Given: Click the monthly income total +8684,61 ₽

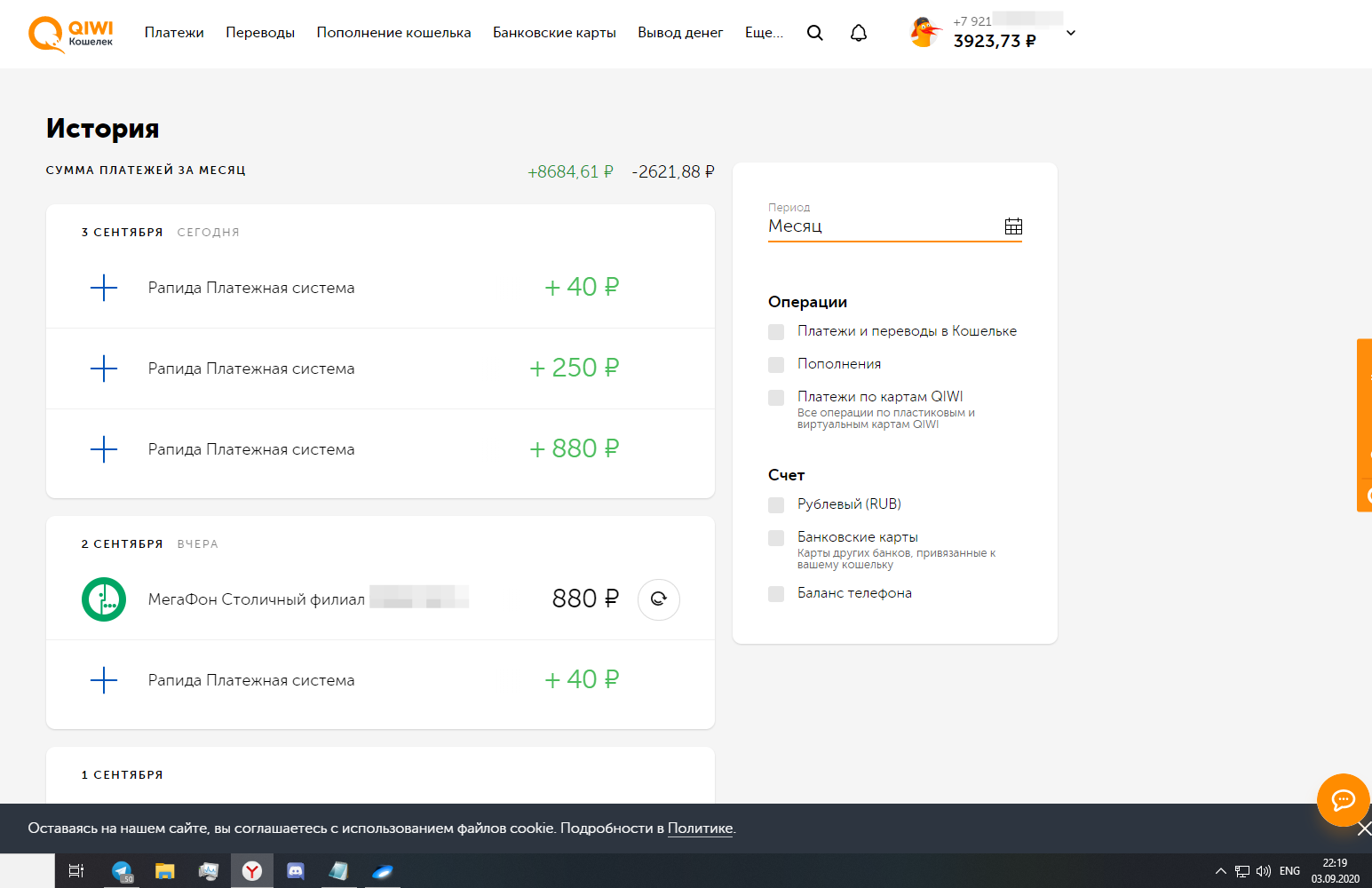Looking at the screenshot, I should [570, 172].
